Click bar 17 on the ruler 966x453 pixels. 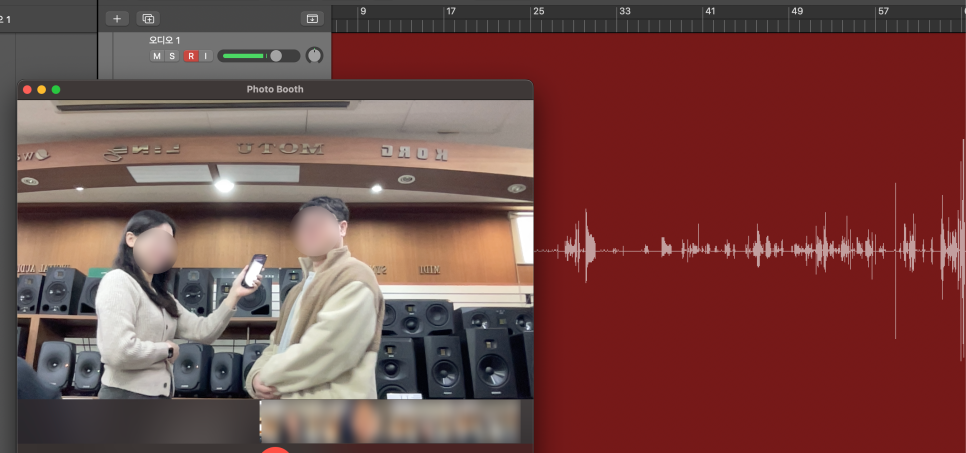click(451, 11)
